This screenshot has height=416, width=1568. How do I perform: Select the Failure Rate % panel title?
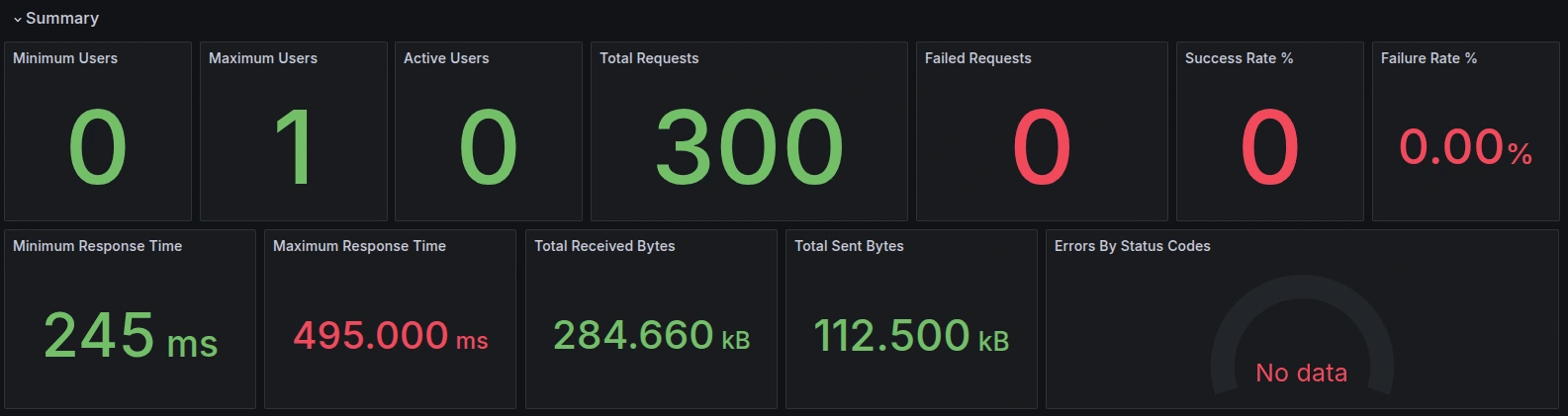[1429, 58]
